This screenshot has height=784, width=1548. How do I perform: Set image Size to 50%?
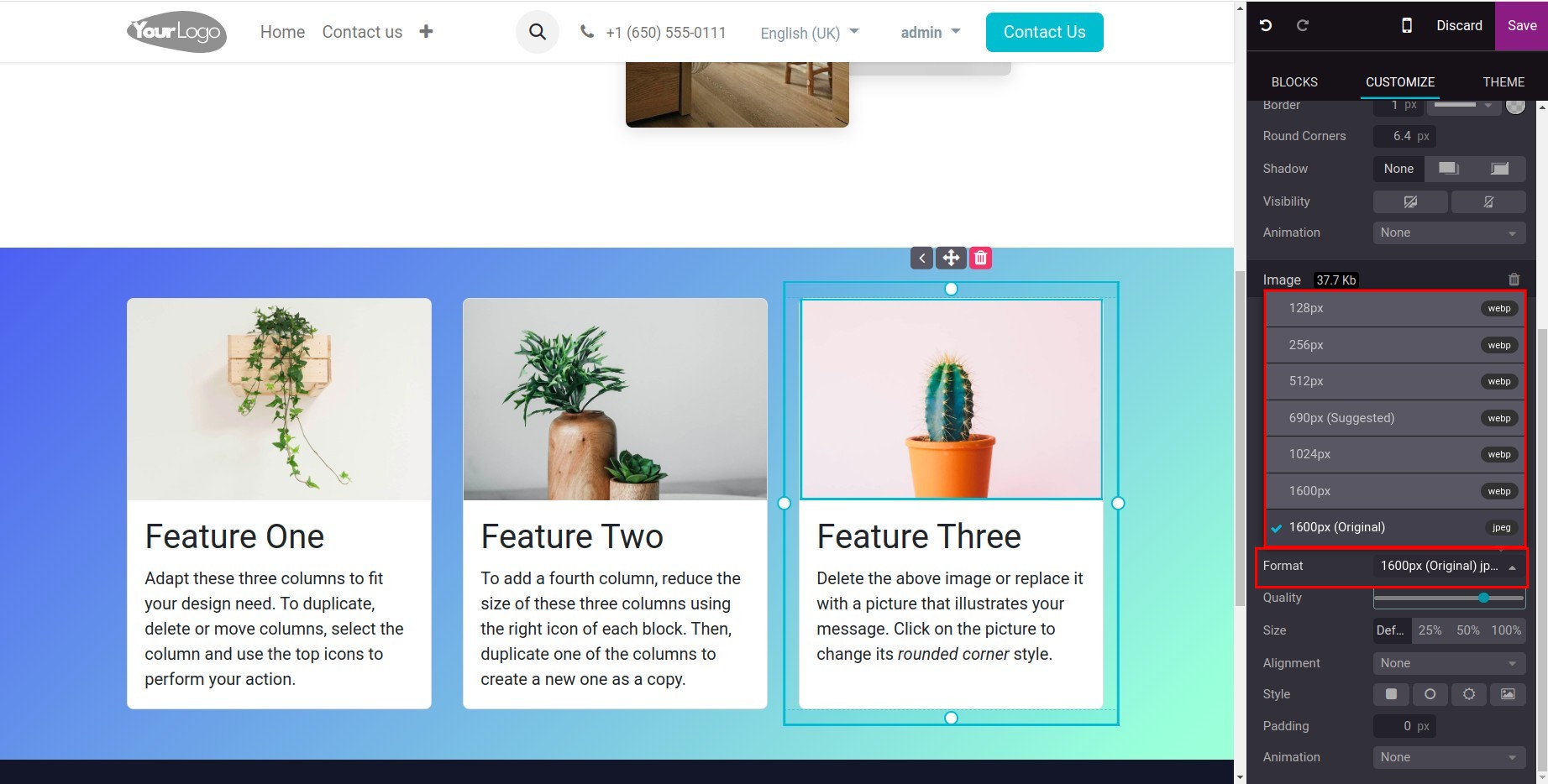point(1467,630)
